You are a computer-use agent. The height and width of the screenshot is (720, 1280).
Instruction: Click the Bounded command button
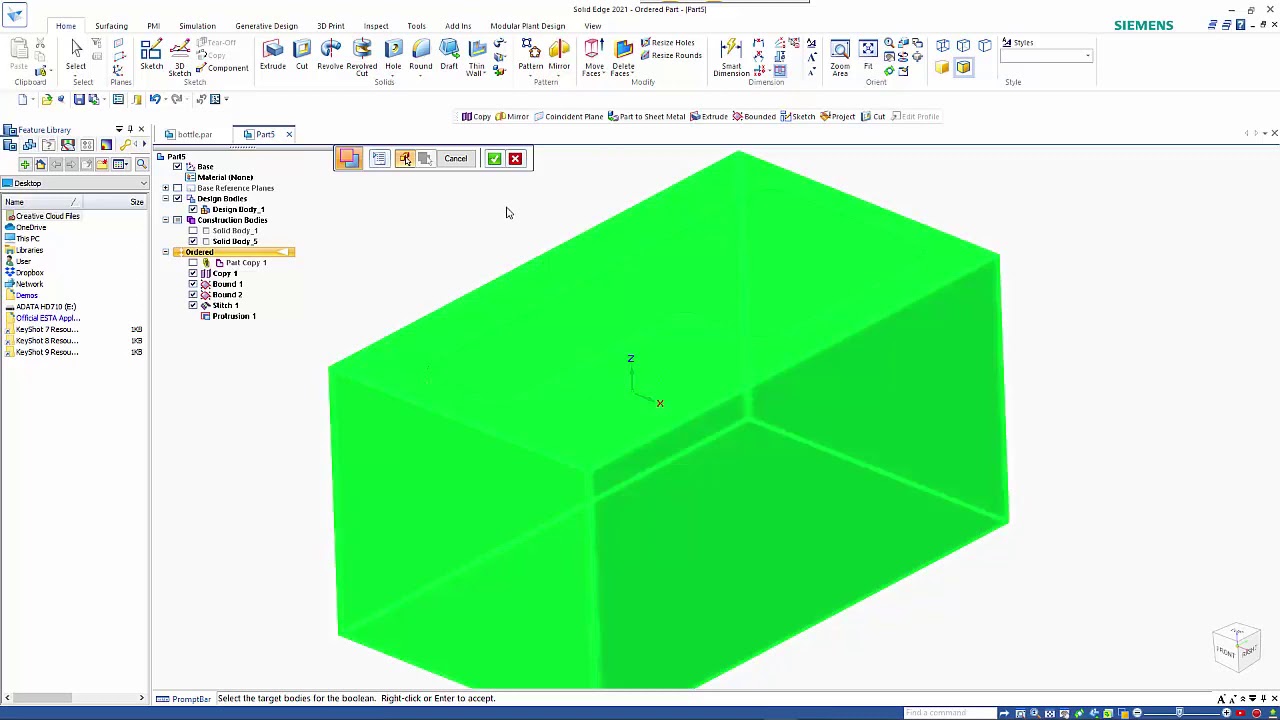[x=754, y=116]
